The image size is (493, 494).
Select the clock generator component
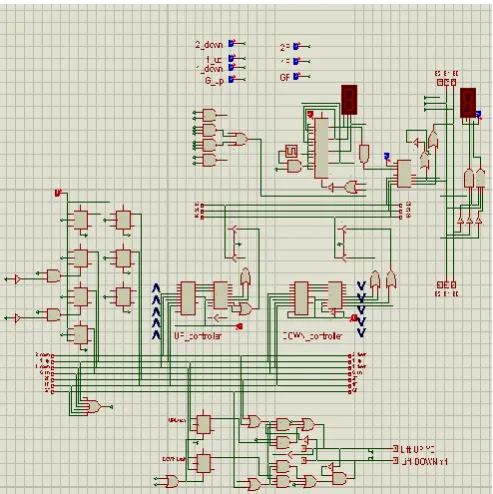pyautogui.click(x=291, y=151)
